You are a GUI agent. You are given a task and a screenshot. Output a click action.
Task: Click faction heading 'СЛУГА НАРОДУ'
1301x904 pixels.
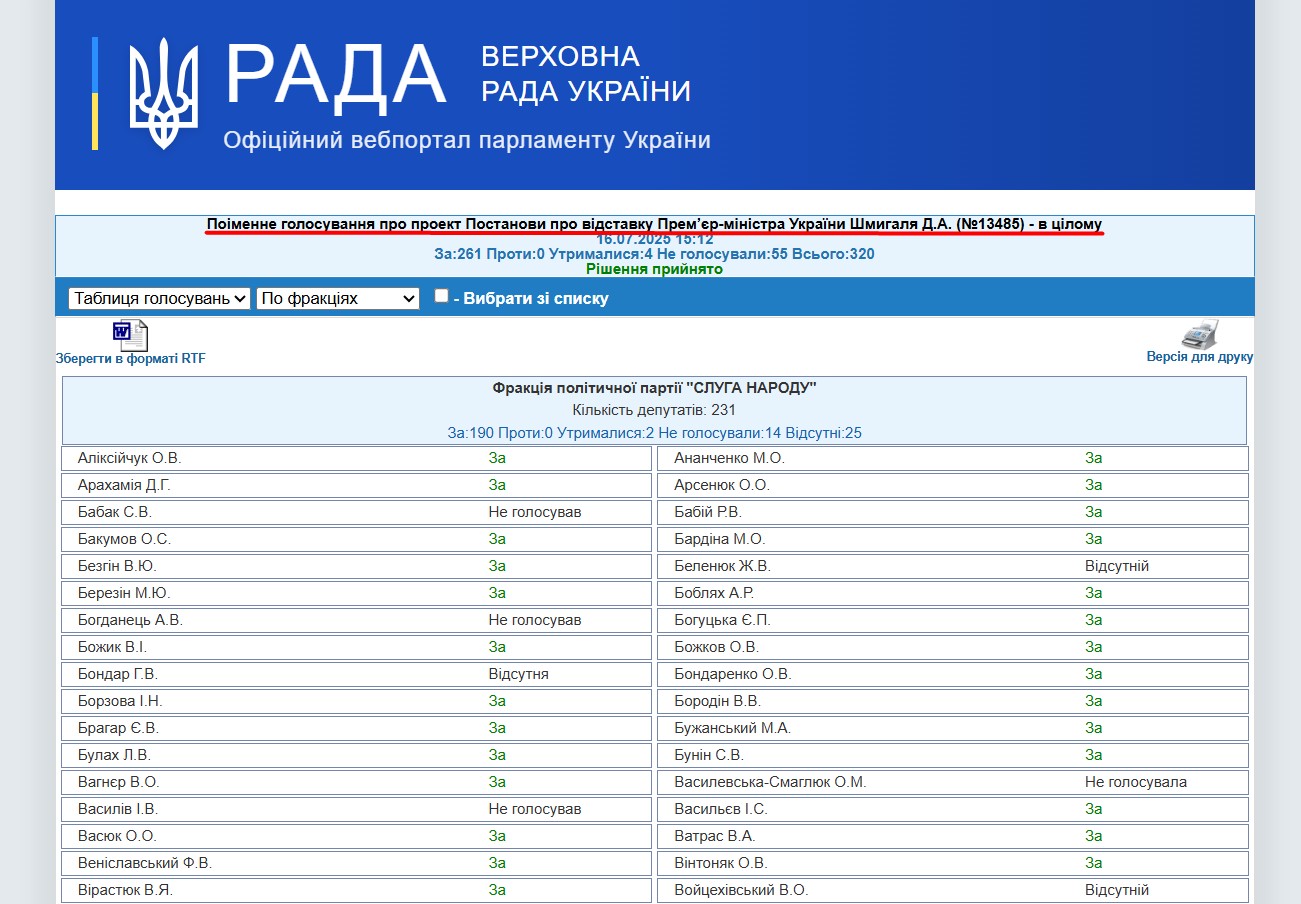point(654,388)
